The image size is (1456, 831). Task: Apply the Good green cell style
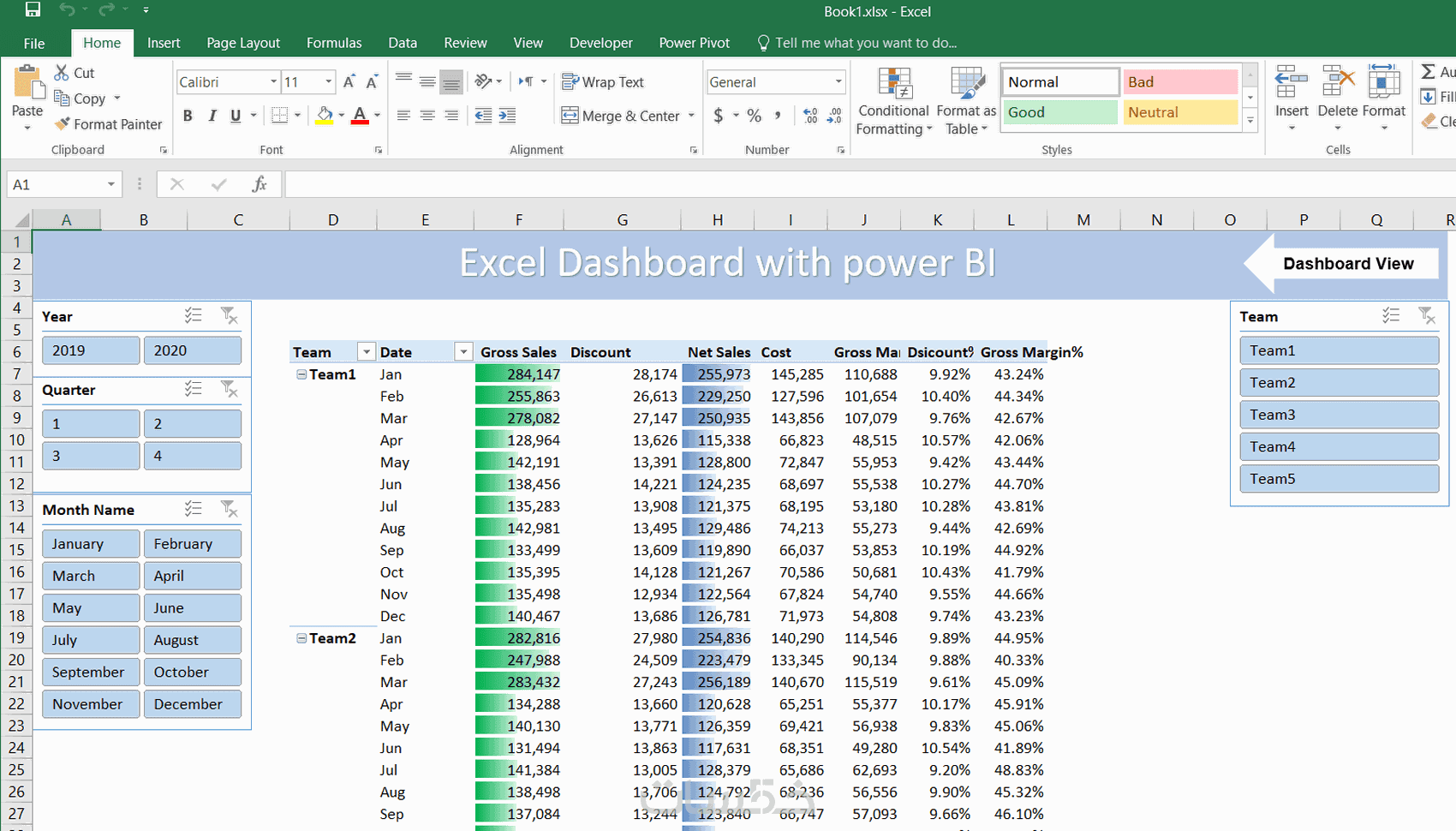(1060, 112)
